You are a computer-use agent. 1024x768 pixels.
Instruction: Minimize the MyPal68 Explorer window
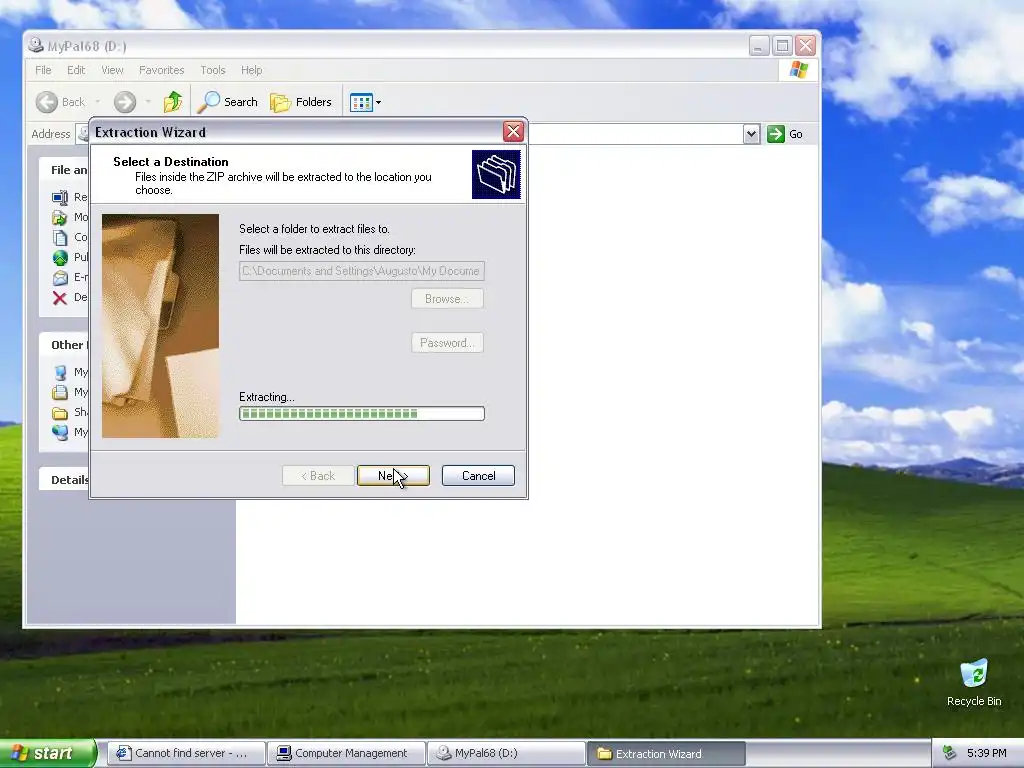(758, 46)
